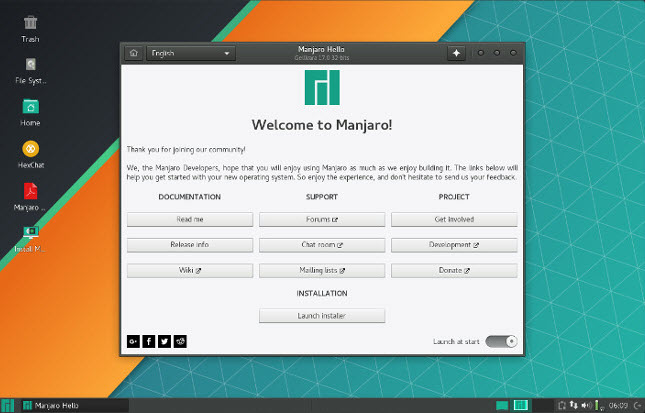Open the Reddit social link
Viewport: 645px width, 413px height.
tap(180, 341)
